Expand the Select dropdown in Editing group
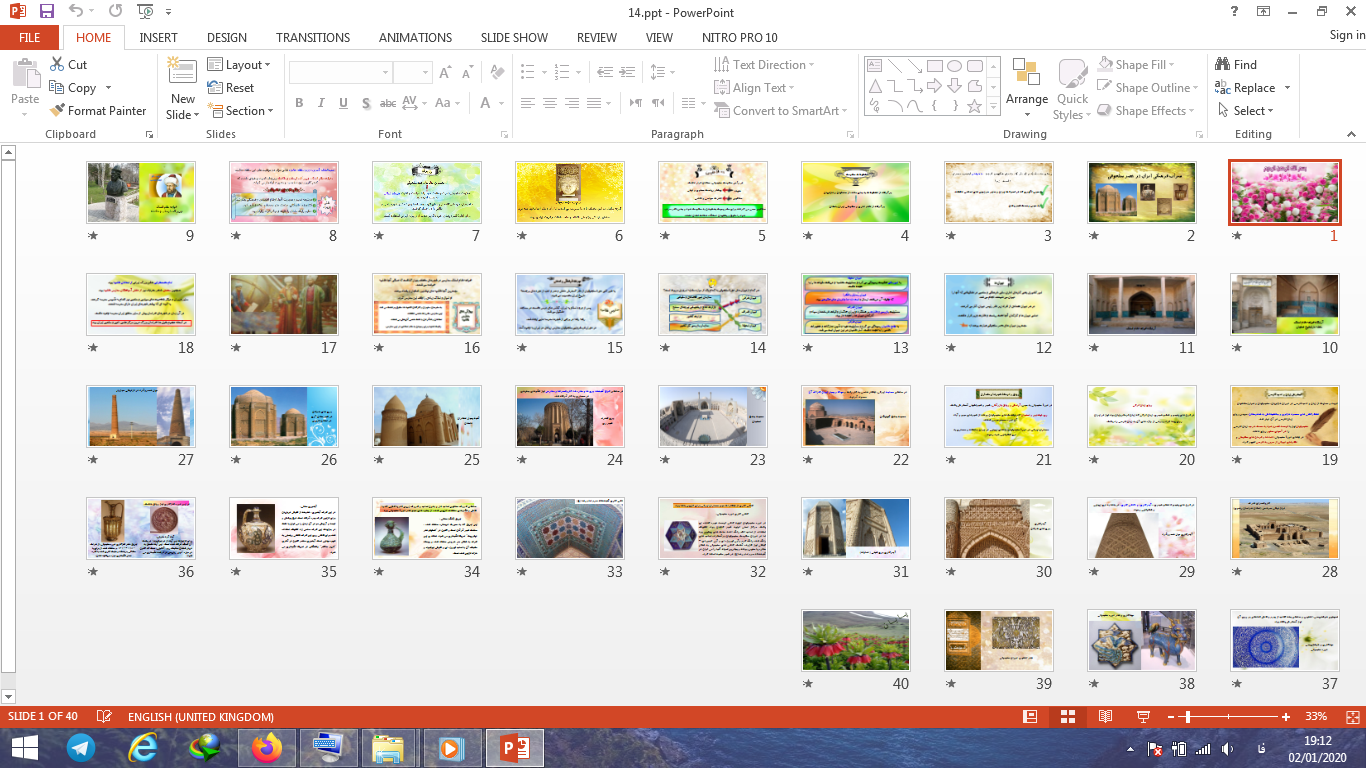 (x=1247, y=111)
